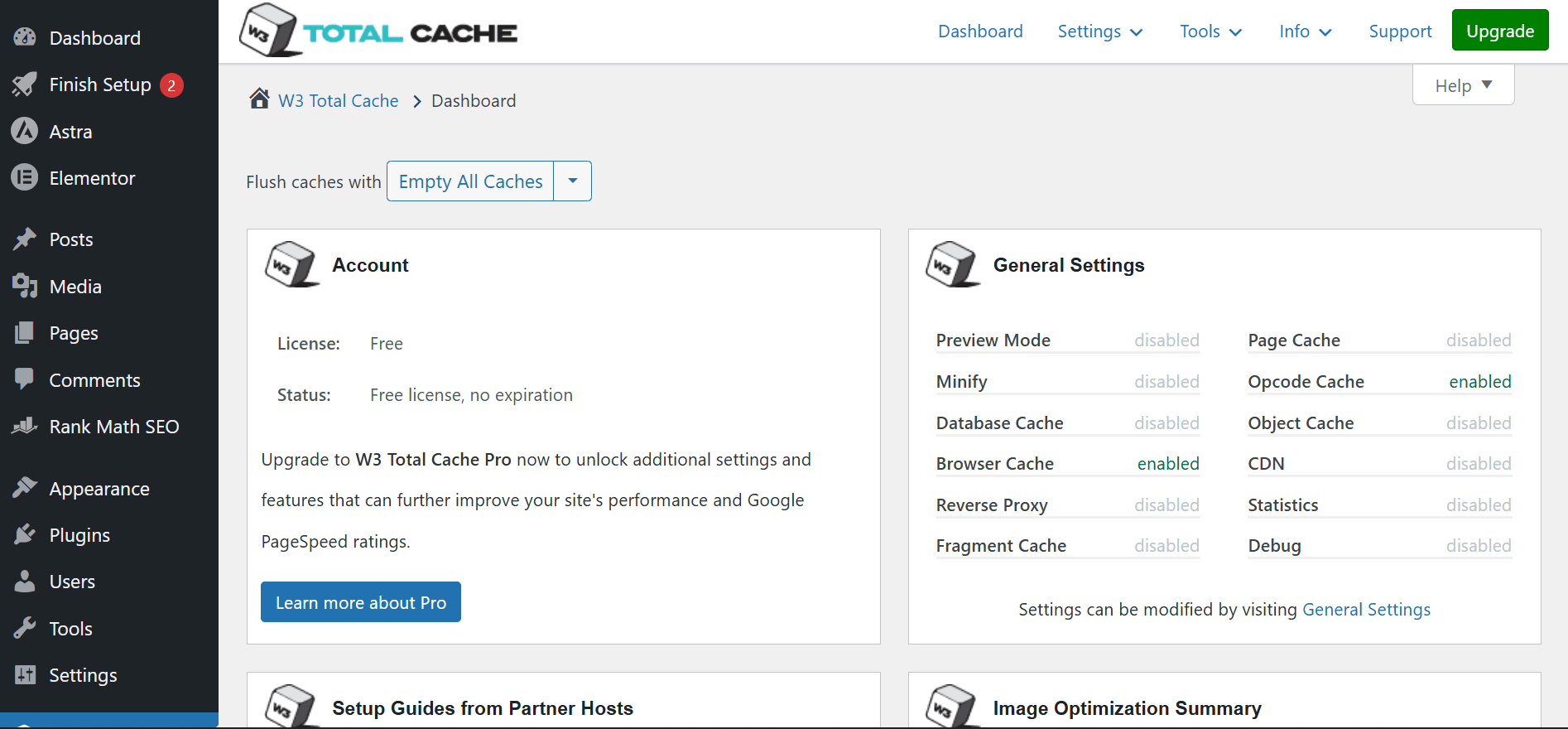This screenshot has width=1568, height=729.
Task: Click the Browser Cache enabled status
Action: (1168, 464)
